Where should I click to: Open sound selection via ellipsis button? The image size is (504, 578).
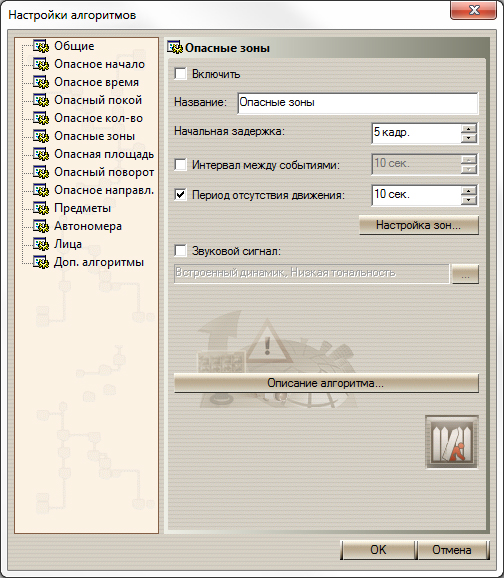pyautogui.click(x=465, y=274)
